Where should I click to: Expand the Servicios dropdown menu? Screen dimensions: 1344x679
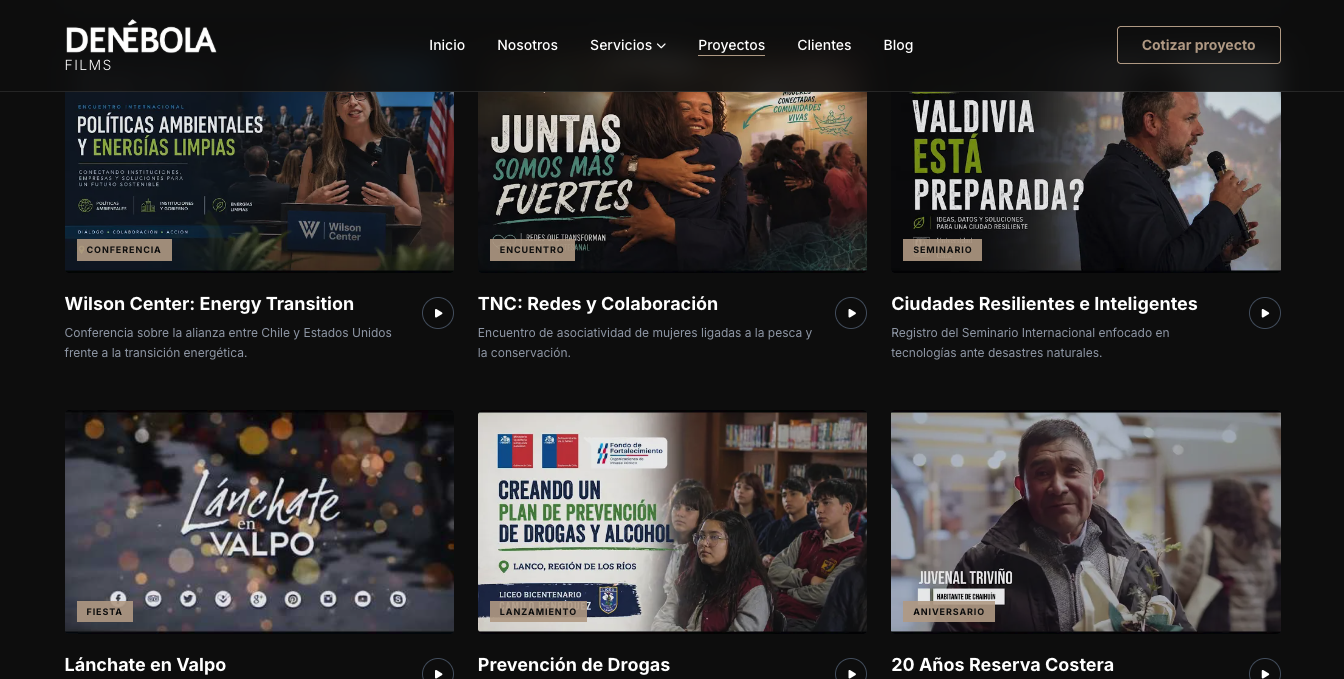point(628,45)
